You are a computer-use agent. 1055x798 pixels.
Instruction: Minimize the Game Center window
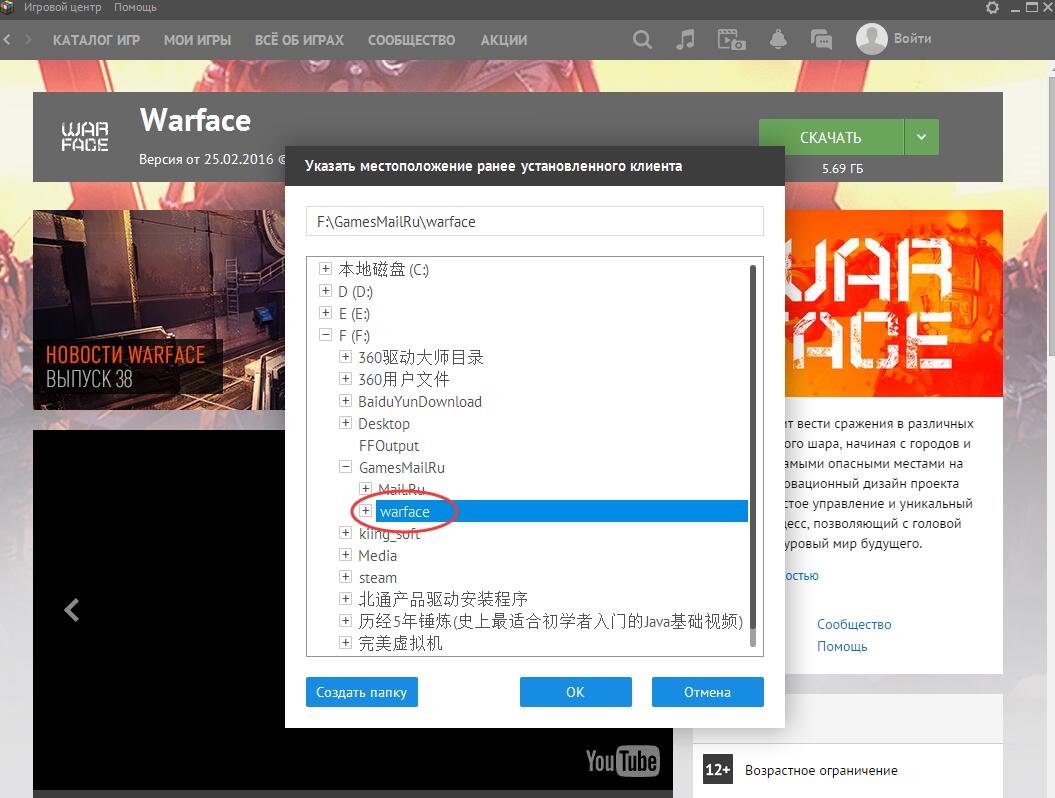[x=1015, y=8]
